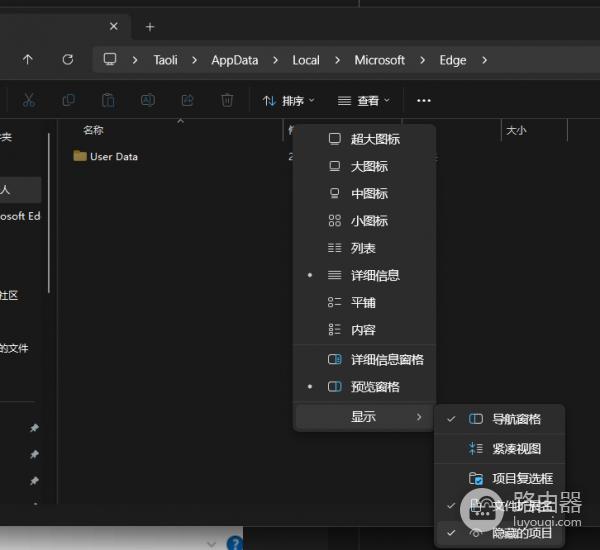This screenshot has height=550, width=600.
Task: Click Local in the address path
Action: pyautogui.click(x=306, y=60)
